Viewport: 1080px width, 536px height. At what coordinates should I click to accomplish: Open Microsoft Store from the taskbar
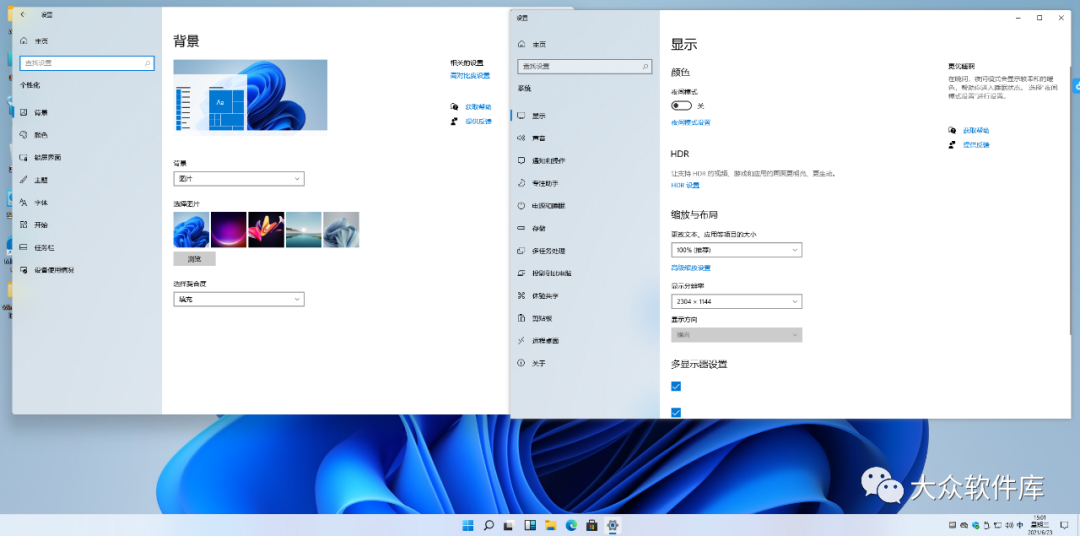pos(592,526)
